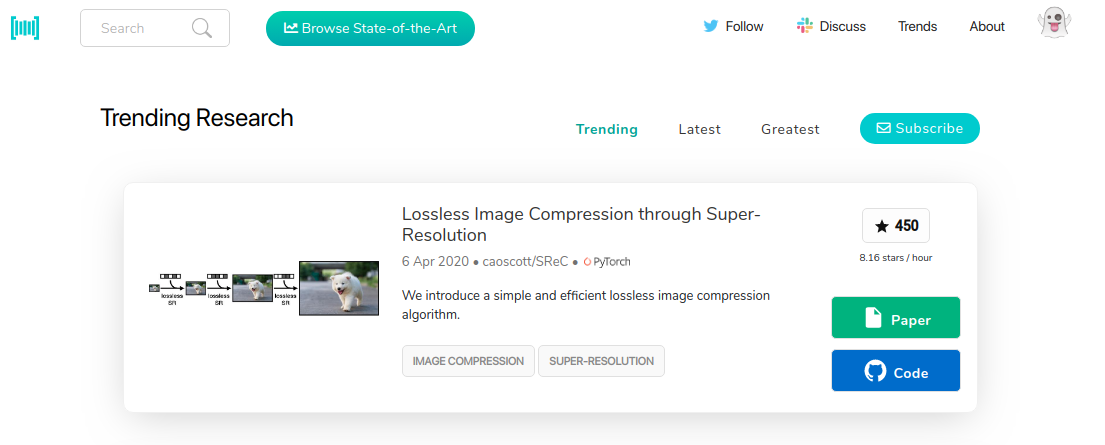This screenshot has width=1105, height=445.
Task: Click the search magnifier icon
Action: pyautogui.click(x=202, y=28)
